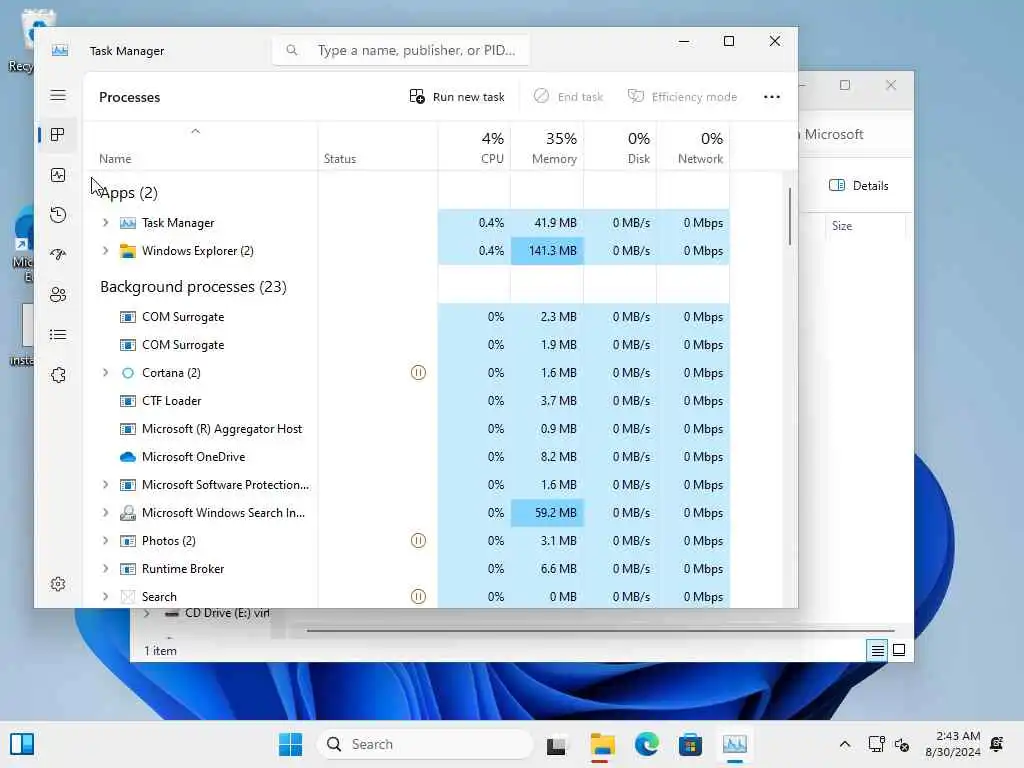Open Task View from the taskbar

[x=556, y=744]
